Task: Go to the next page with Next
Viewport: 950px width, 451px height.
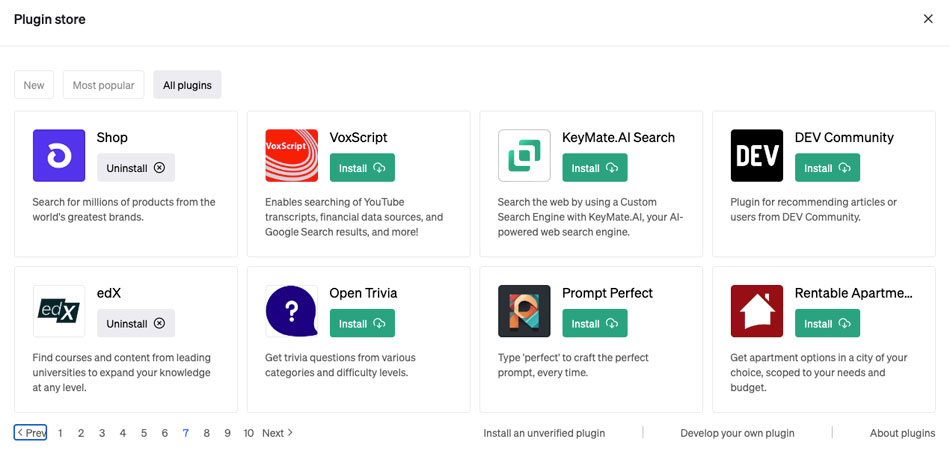Action: coord(277,433)
